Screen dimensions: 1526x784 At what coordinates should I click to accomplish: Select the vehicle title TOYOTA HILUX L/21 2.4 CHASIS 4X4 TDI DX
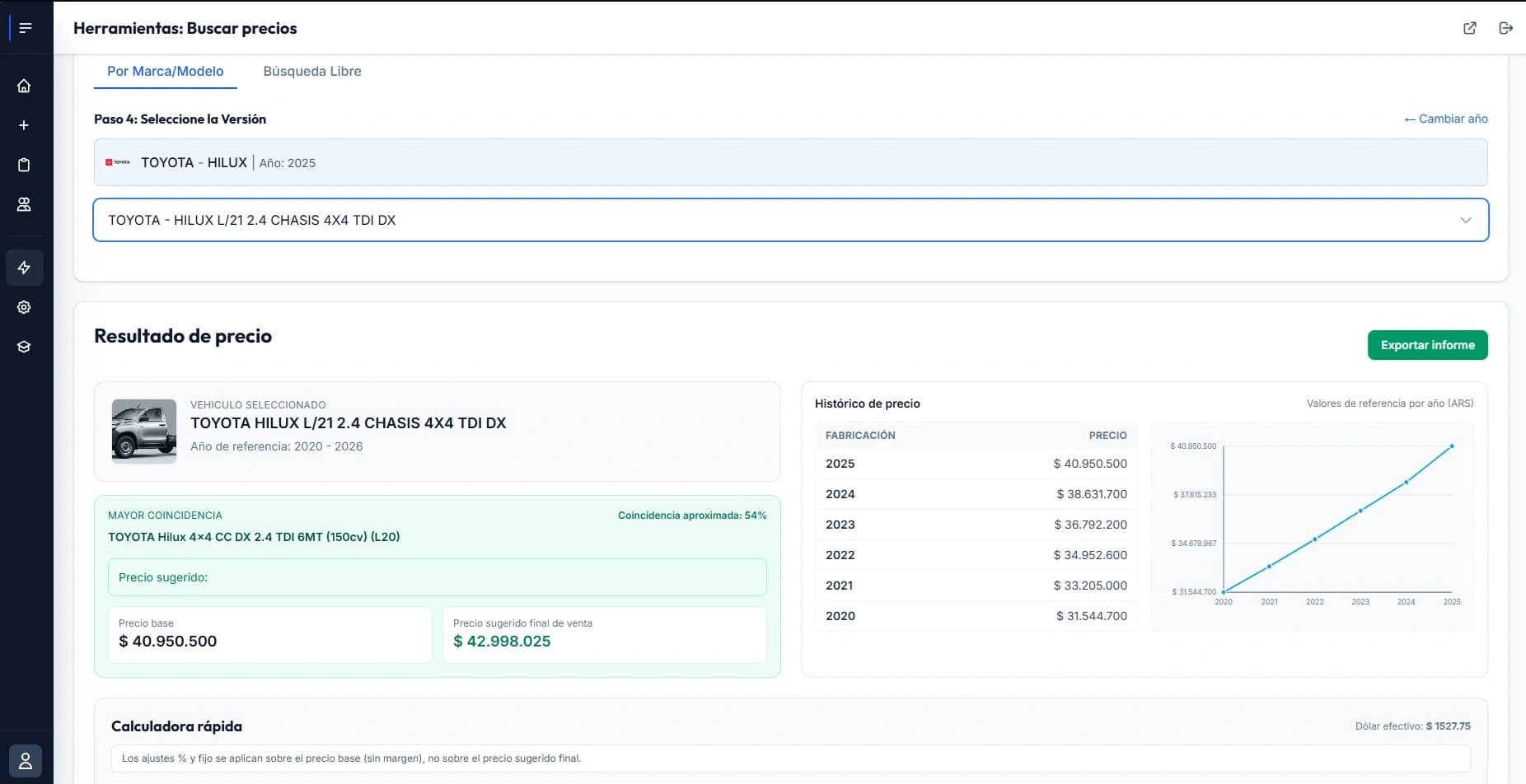pyautogui.click(x=349, y=423)
